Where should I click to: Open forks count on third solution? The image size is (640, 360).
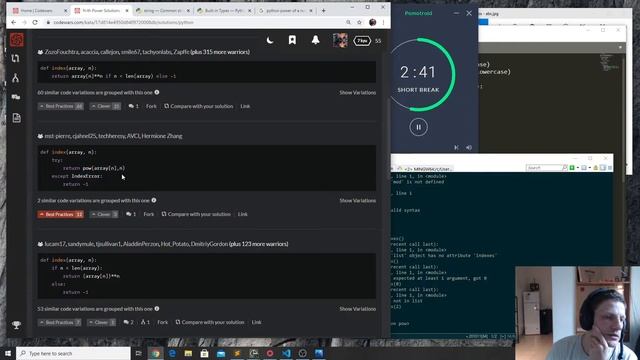[145, 322]
